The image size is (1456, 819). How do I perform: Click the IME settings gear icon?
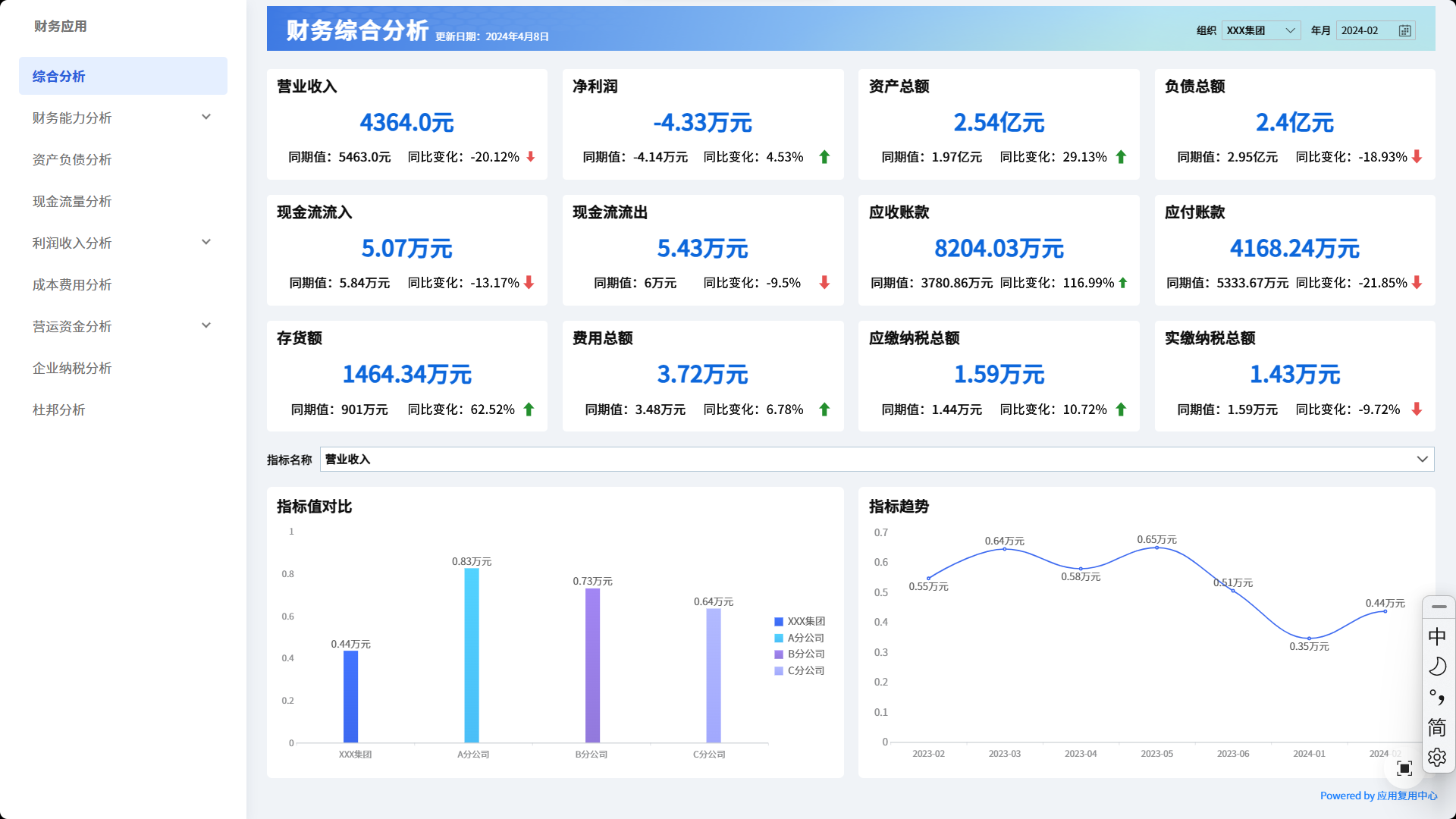[1437, 757]
